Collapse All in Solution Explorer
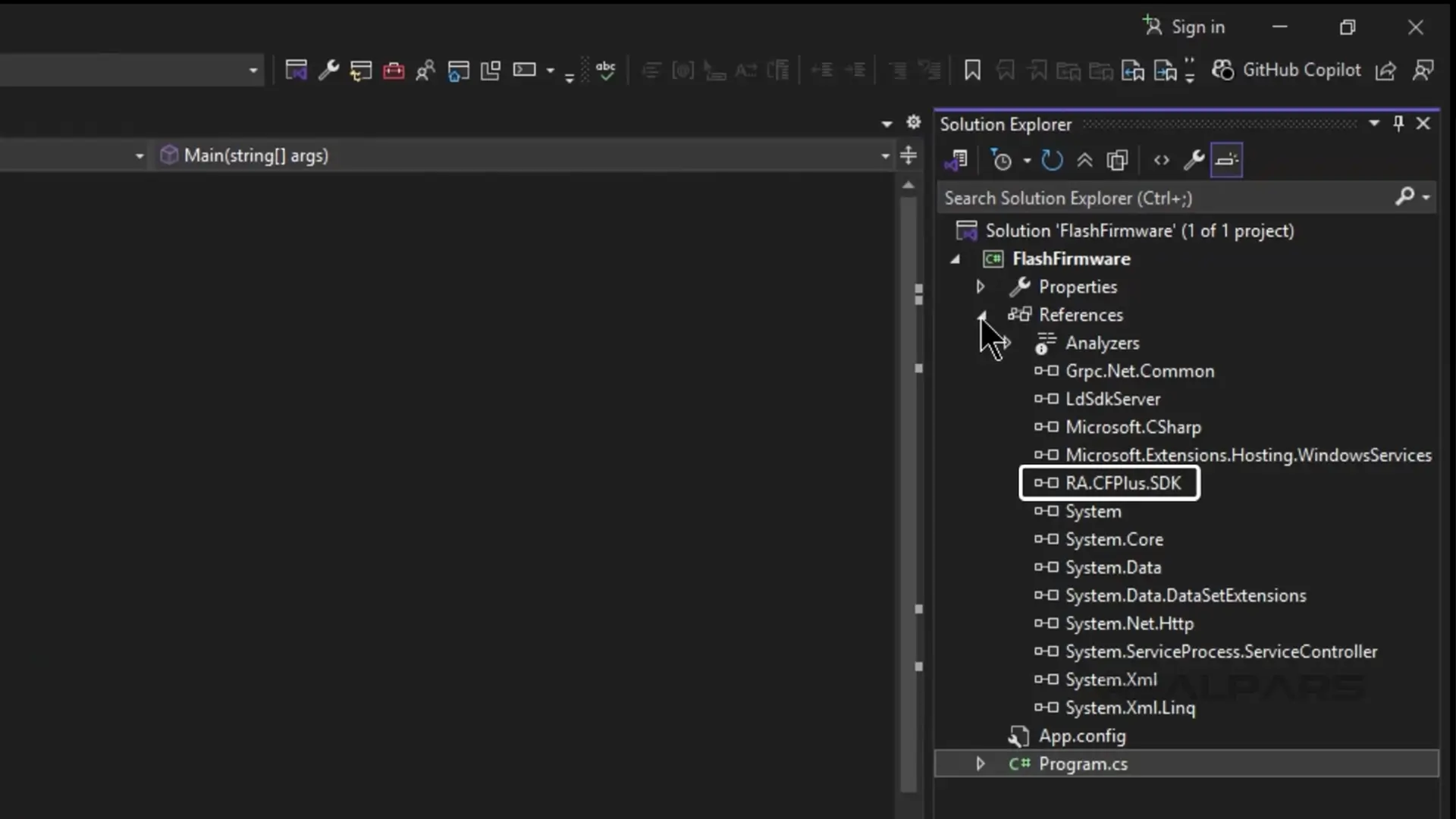This screenshot has height=819, width=1456. pos(1084,160)
